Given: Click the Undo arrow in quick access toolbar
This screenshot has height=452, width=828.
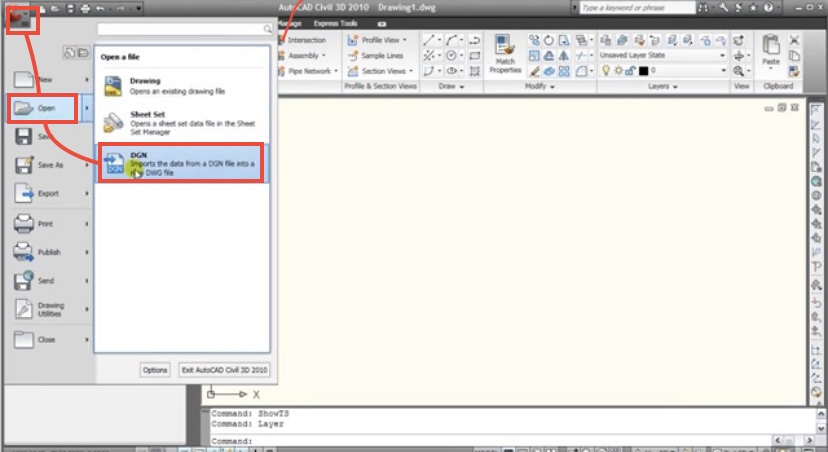Looking at the screenshot, I should pos(100,8).
